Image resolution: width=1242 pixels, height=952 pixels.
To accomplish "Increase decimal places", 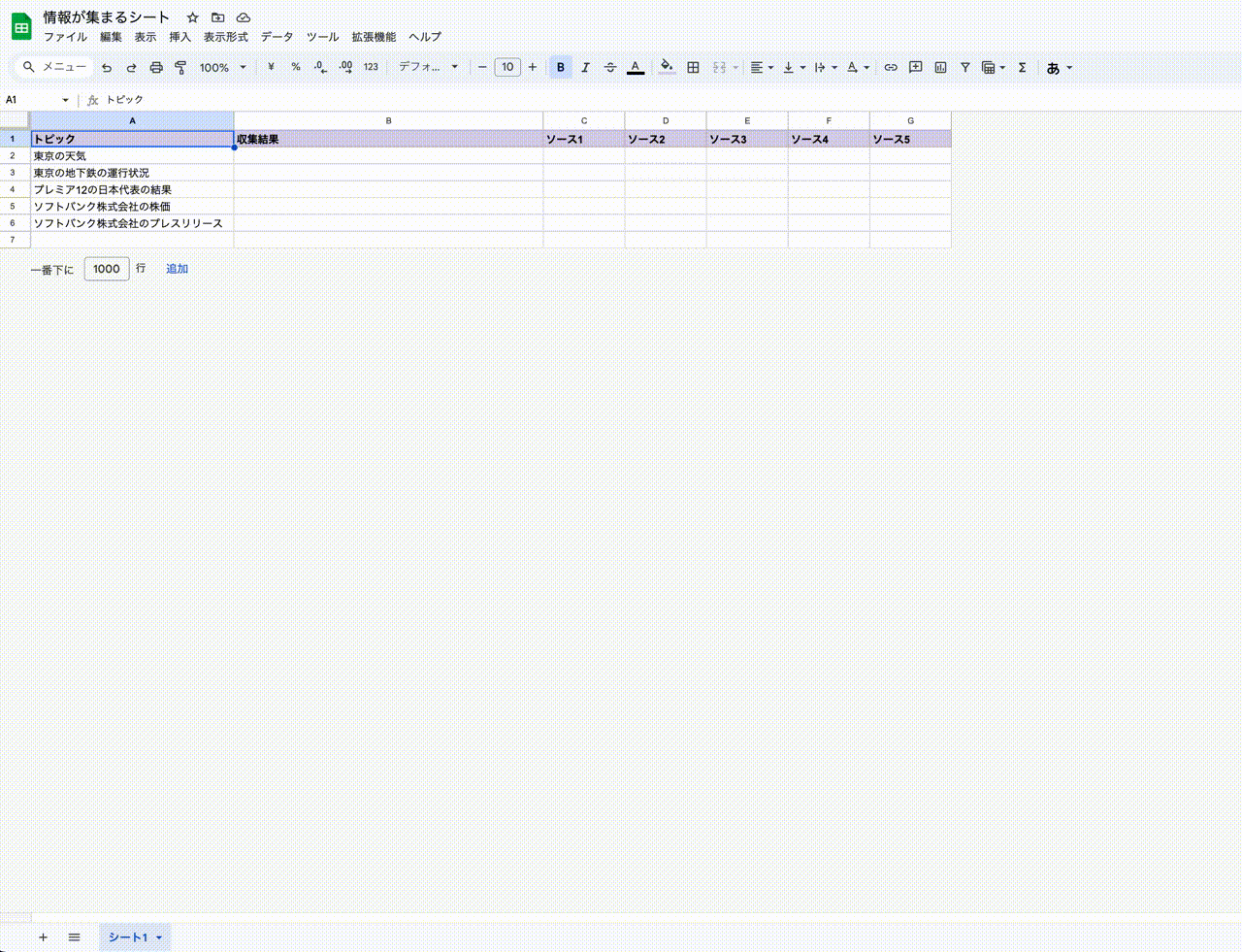I will (x=345, y=68).
